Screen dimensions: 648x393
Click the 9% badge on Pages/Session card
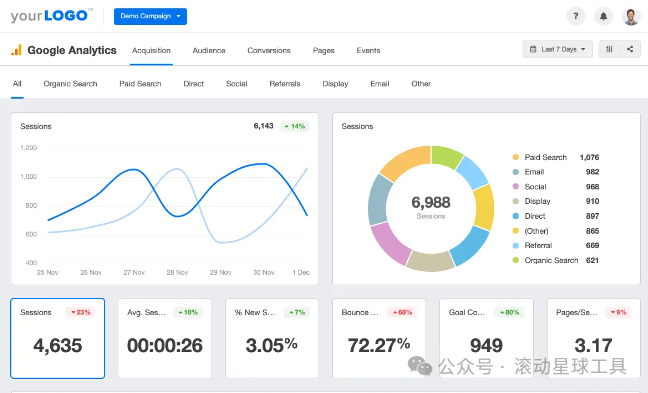618,312
